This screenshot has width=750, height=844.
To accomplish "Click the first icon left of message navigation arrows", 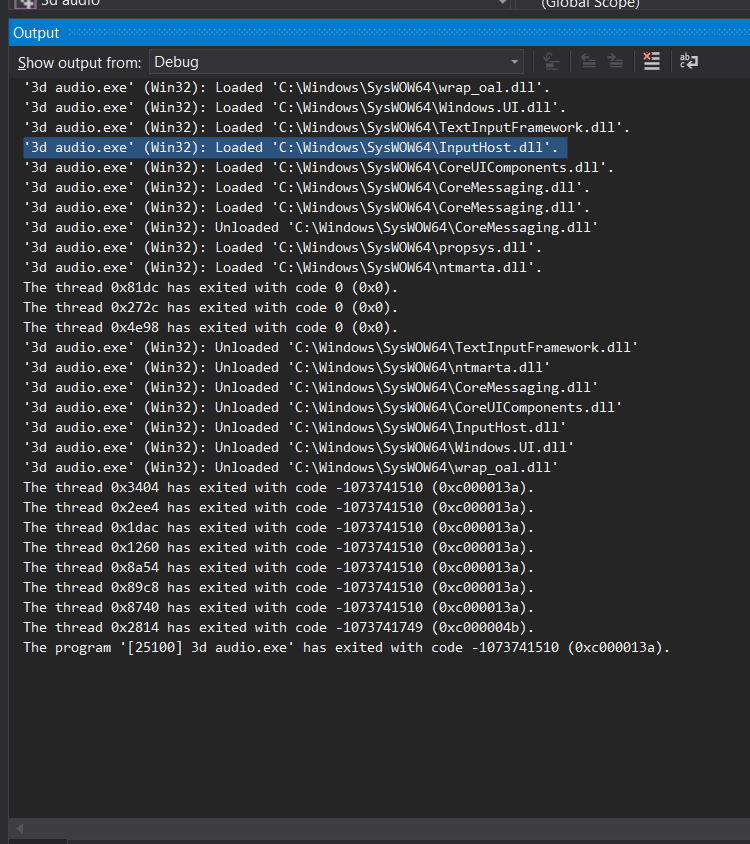I will (x=551, y=61).
